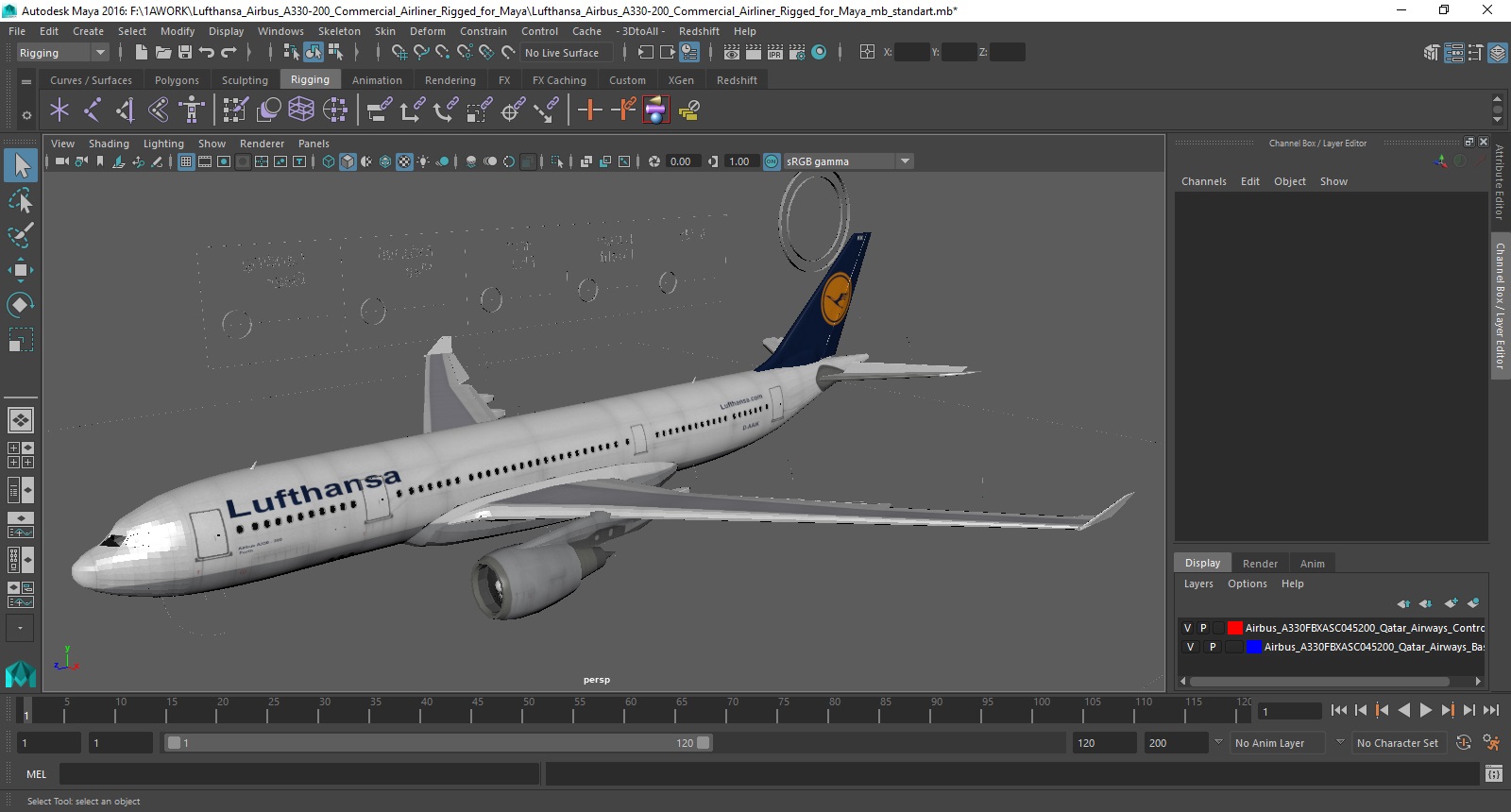Click the Open Scene folder icon
1511x812 pixels.
click(x=162, y=53)
